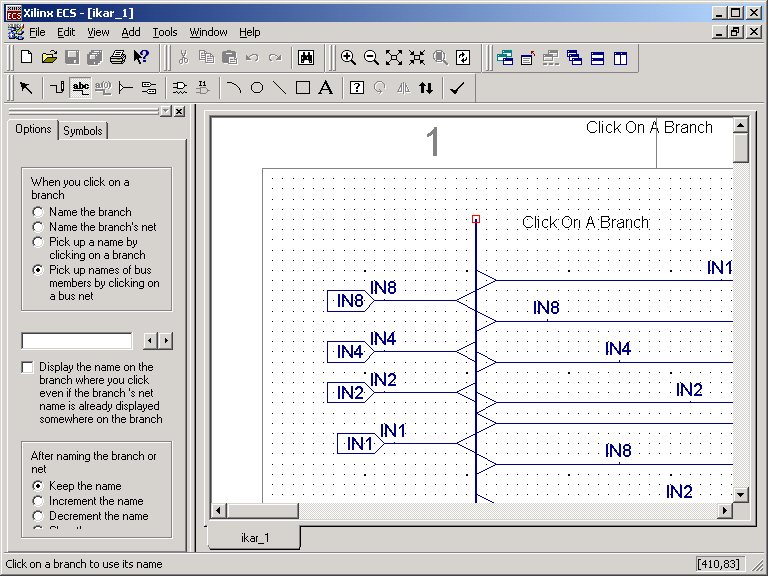Select the Add I/O Marker tool

click(x=149, y=88)
